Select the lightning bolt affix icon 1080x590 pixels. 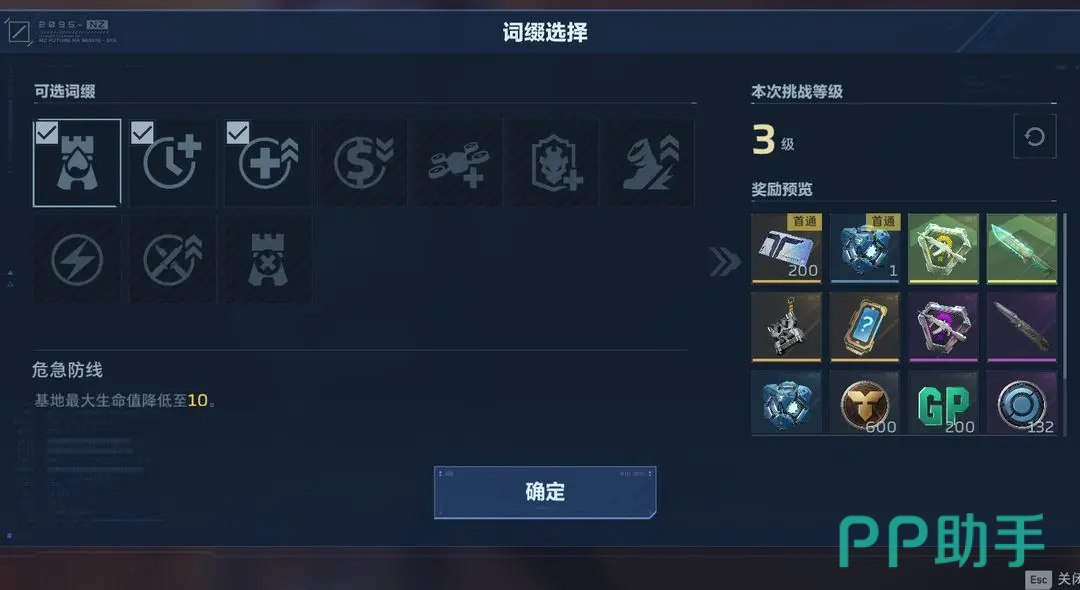pyautogui.click(x=77, y=260)
